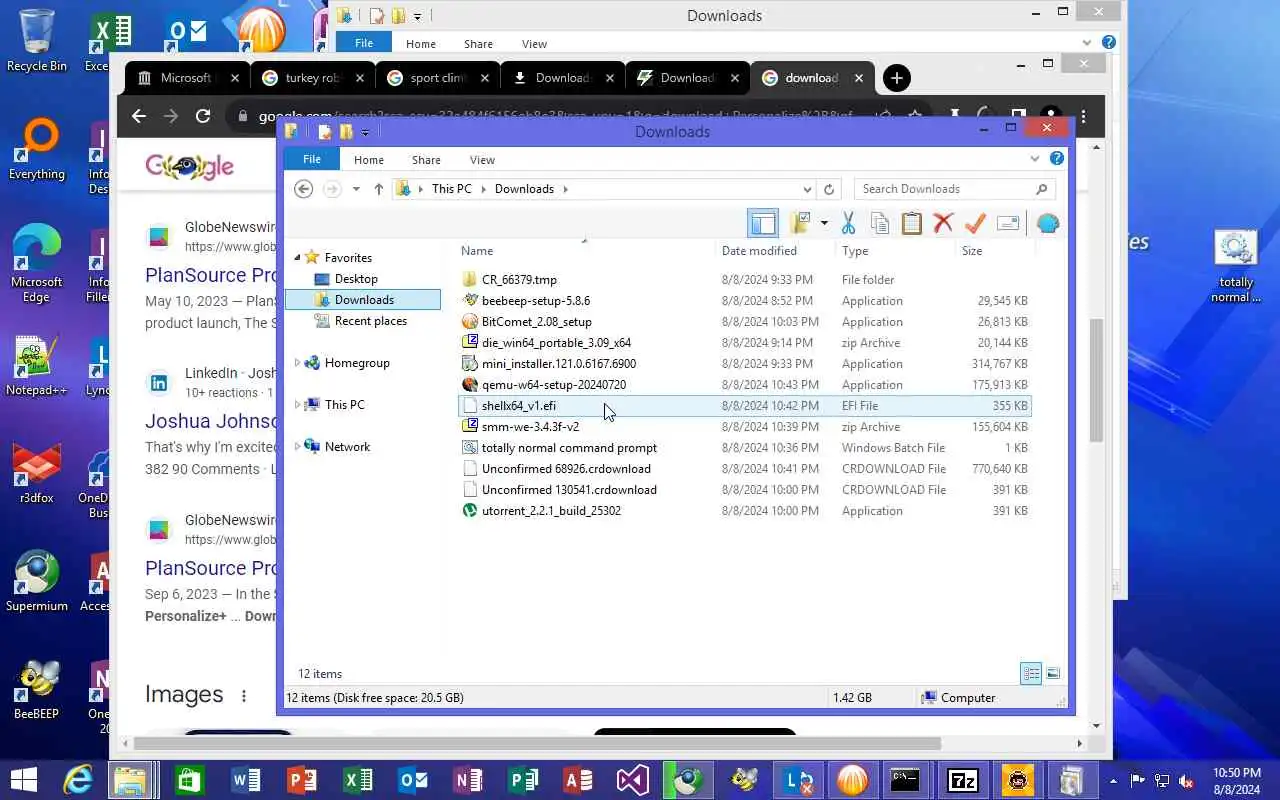This screenshot has width=1280, height=800.
Task: Open Internet Explorer from the taskbar
Action: pos(77,779)
